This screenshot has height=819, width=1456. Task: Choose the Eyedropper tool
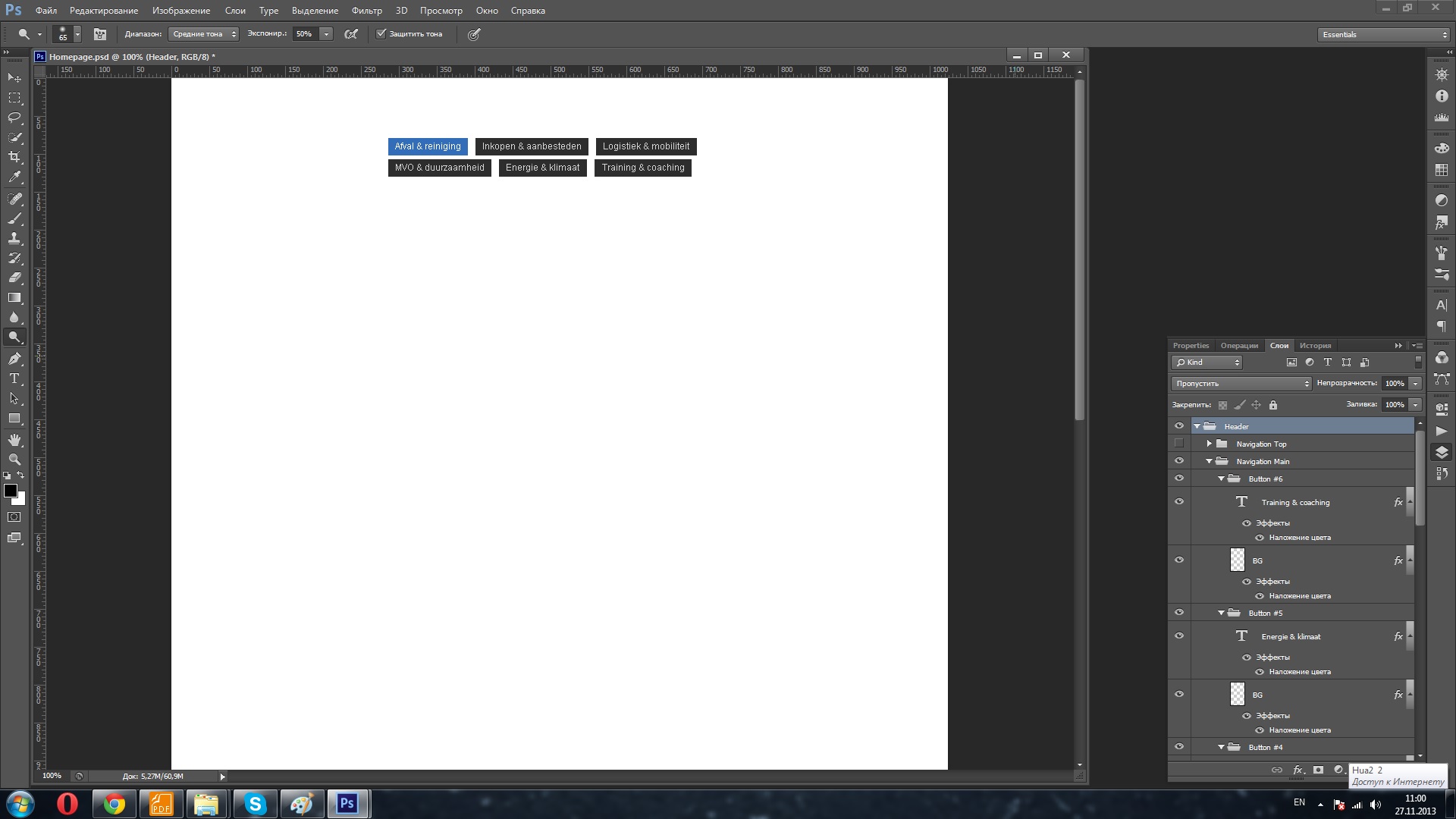(14, 177)
